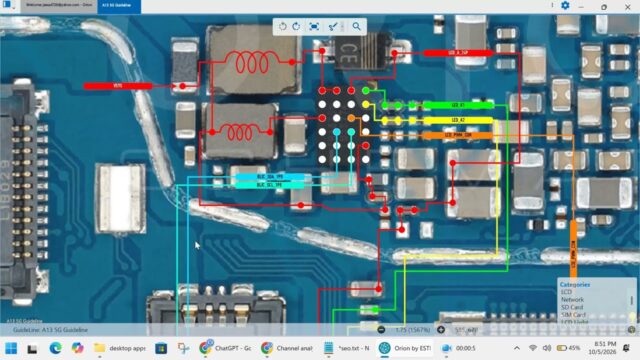Open the volume control from the tray
This screenshot has width=640, height=360.
pos(547,348)
